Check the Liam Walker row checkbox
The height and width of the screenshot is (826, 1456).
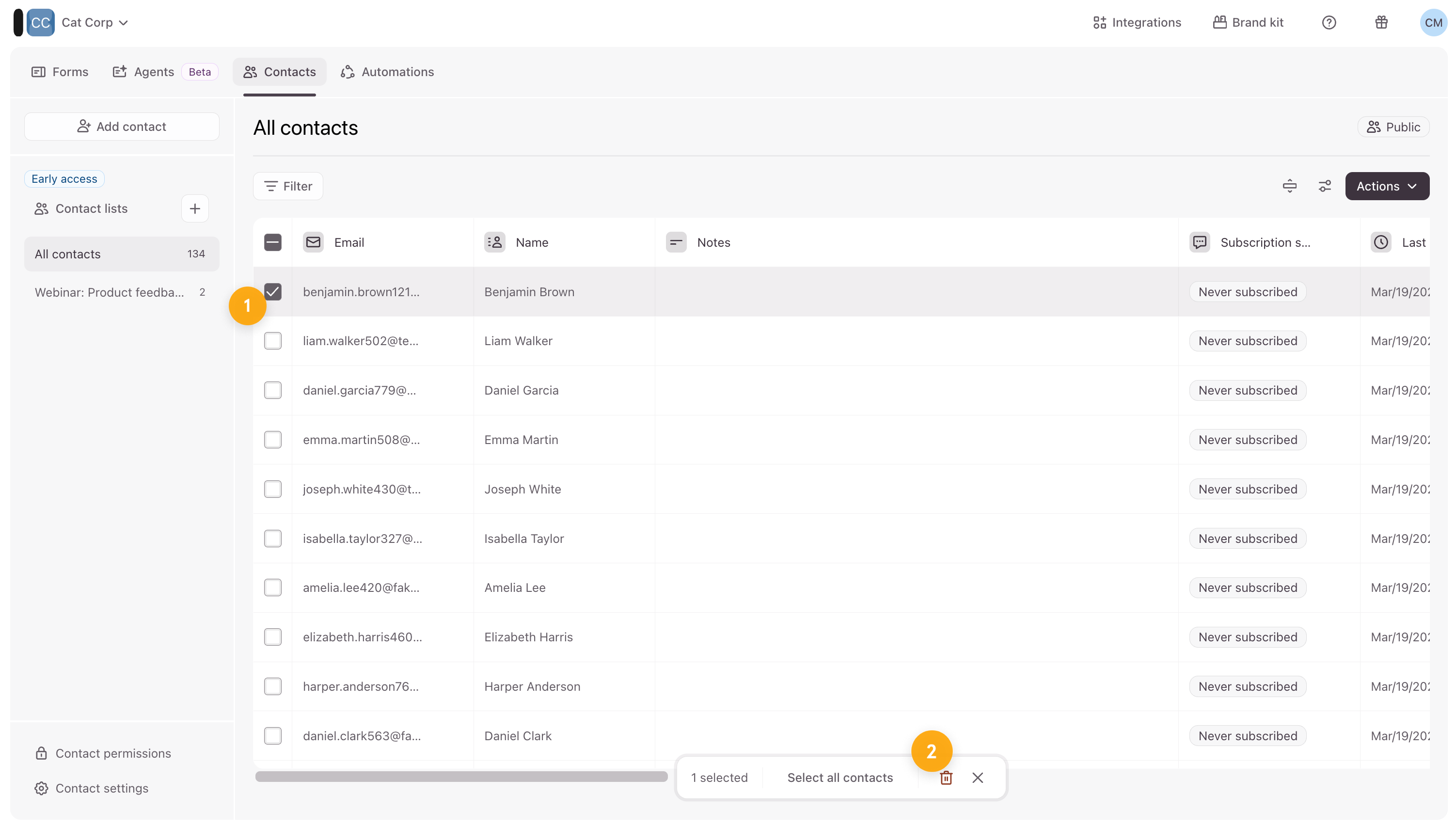click(273, 341)
